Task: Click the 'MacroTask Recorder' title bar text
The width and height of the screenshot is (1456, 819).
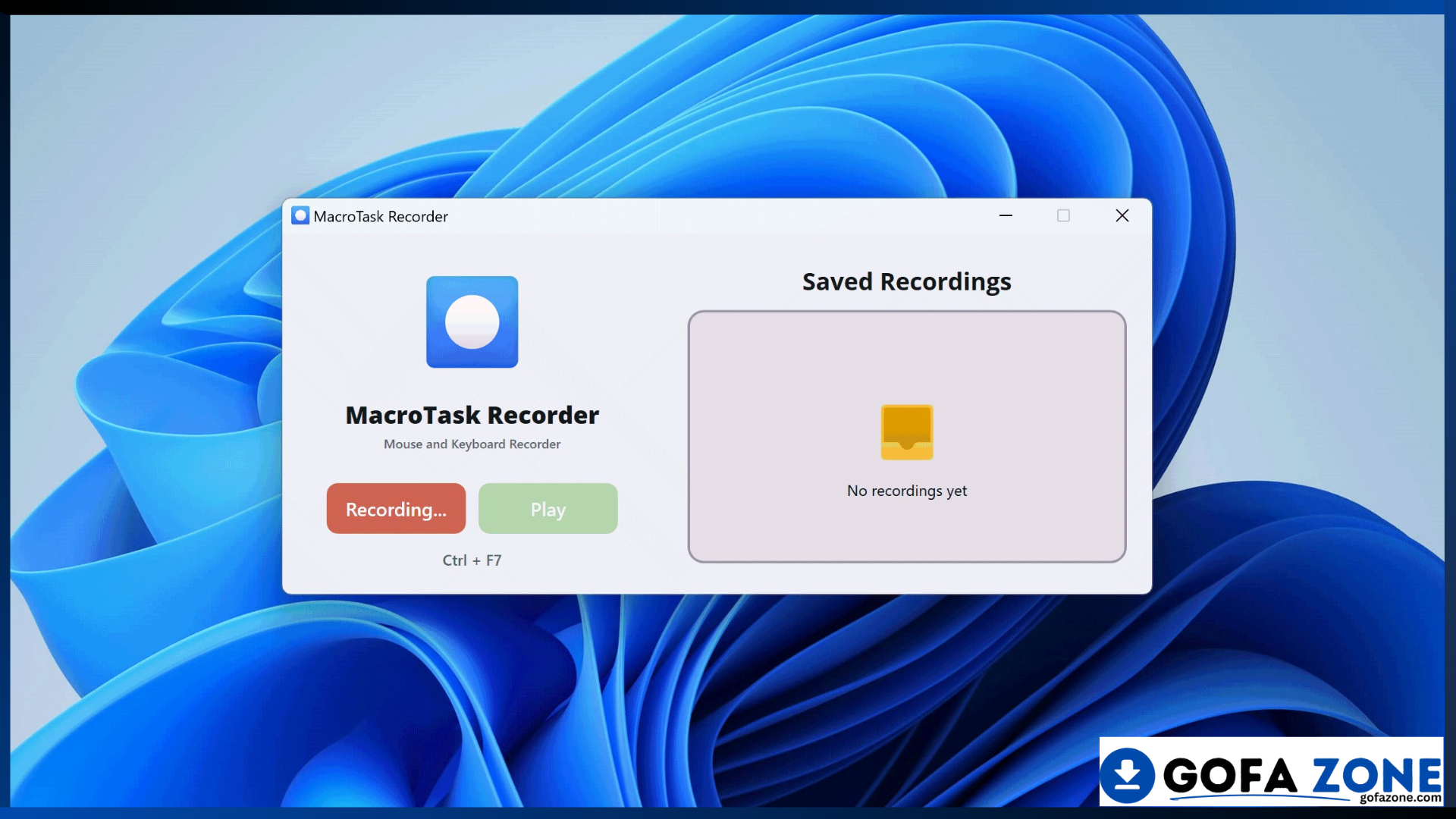Action: coord(381,217)
